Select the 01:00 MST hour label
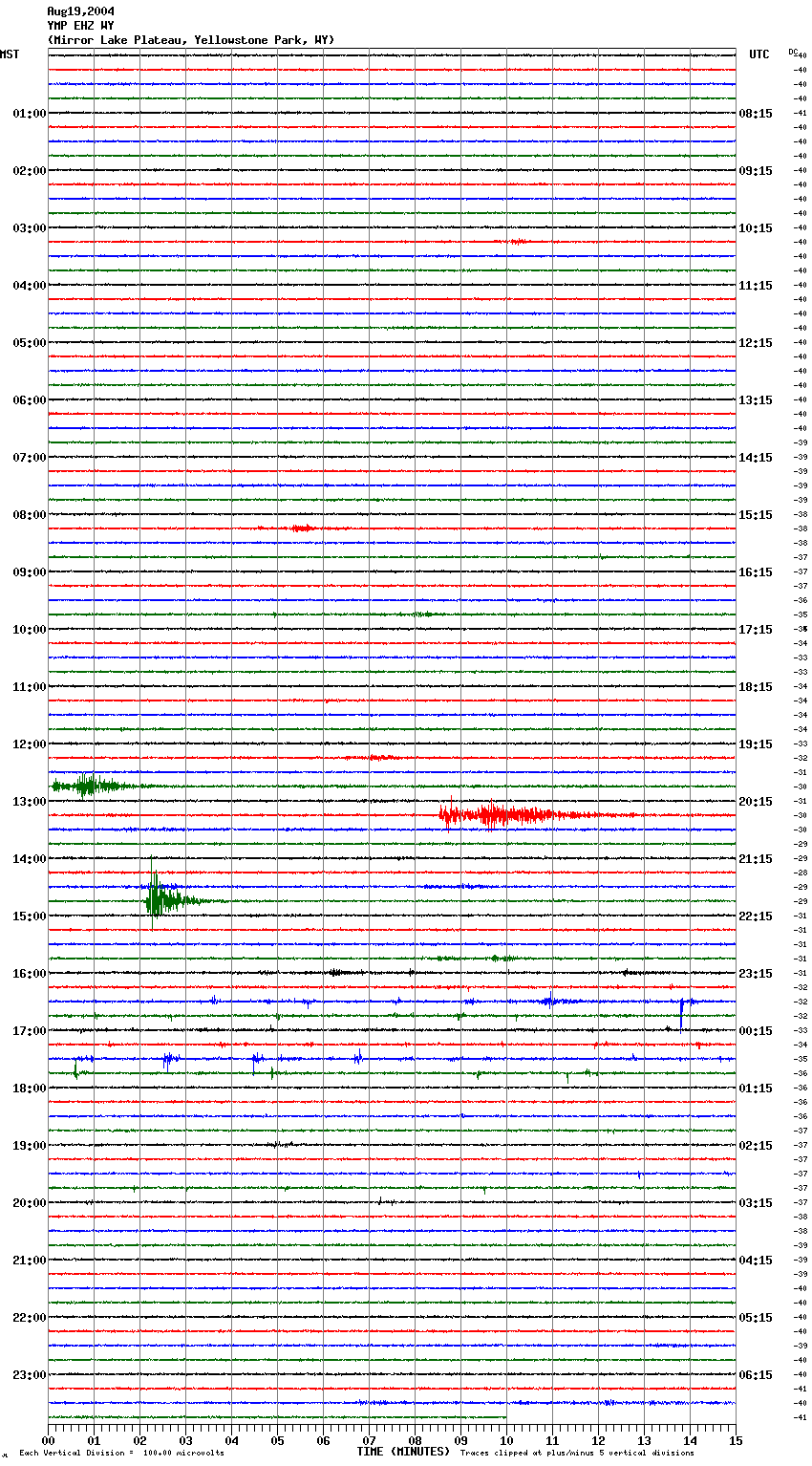Screen dimensions: 812x1466 [x=30, y=114]
